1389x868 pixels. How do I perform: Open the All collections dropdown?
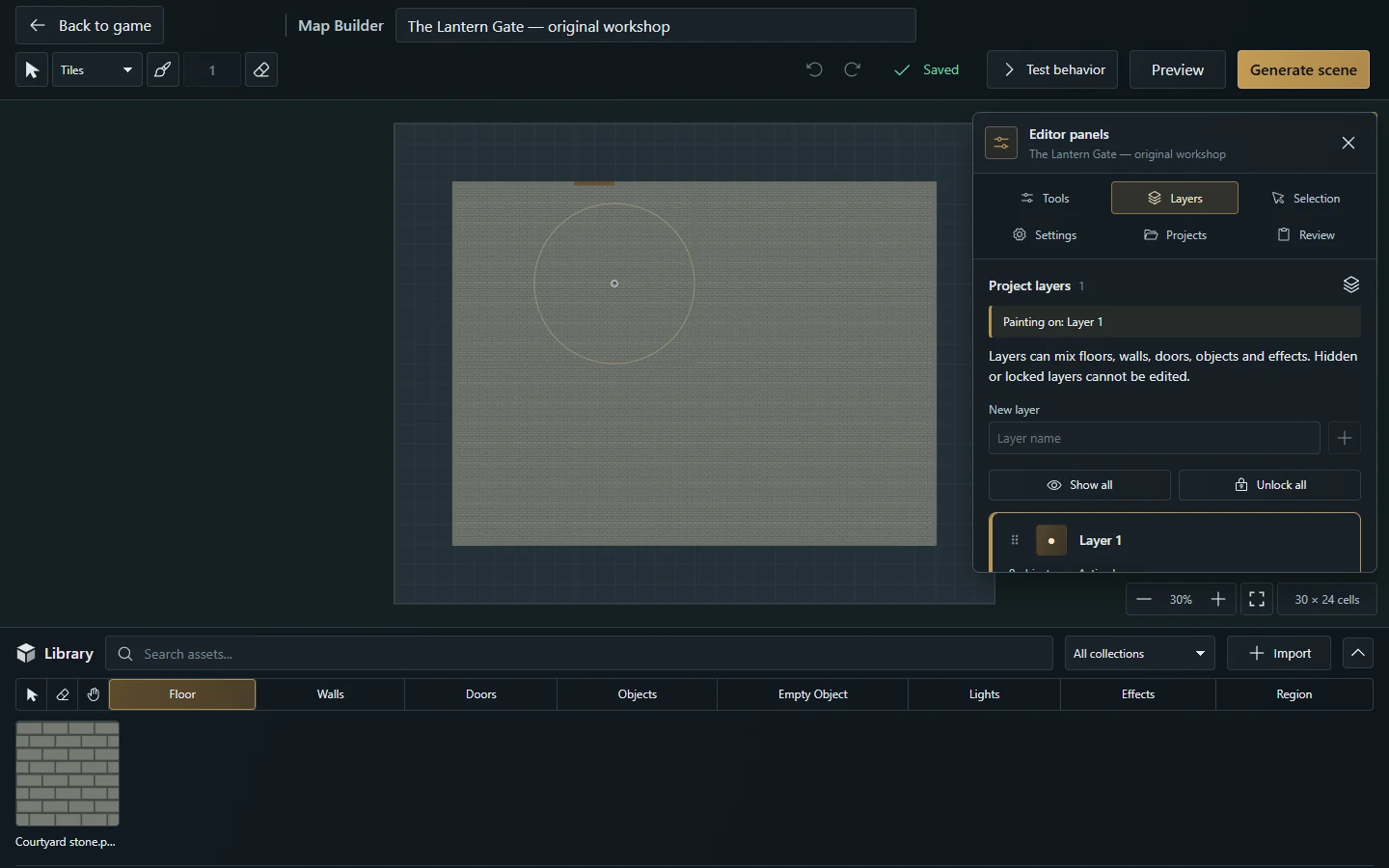coord(1140,653)
